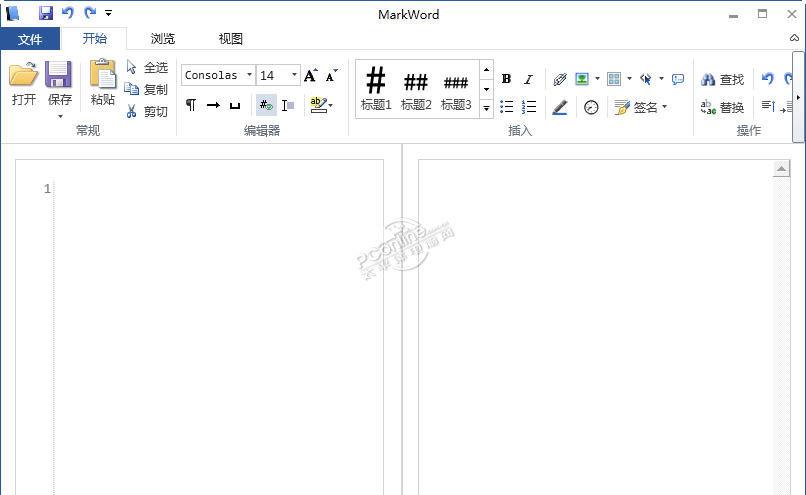The image size is (806, 495).
Task: Click 查找 (Find) with binoculars
Action: coord(722,79)
